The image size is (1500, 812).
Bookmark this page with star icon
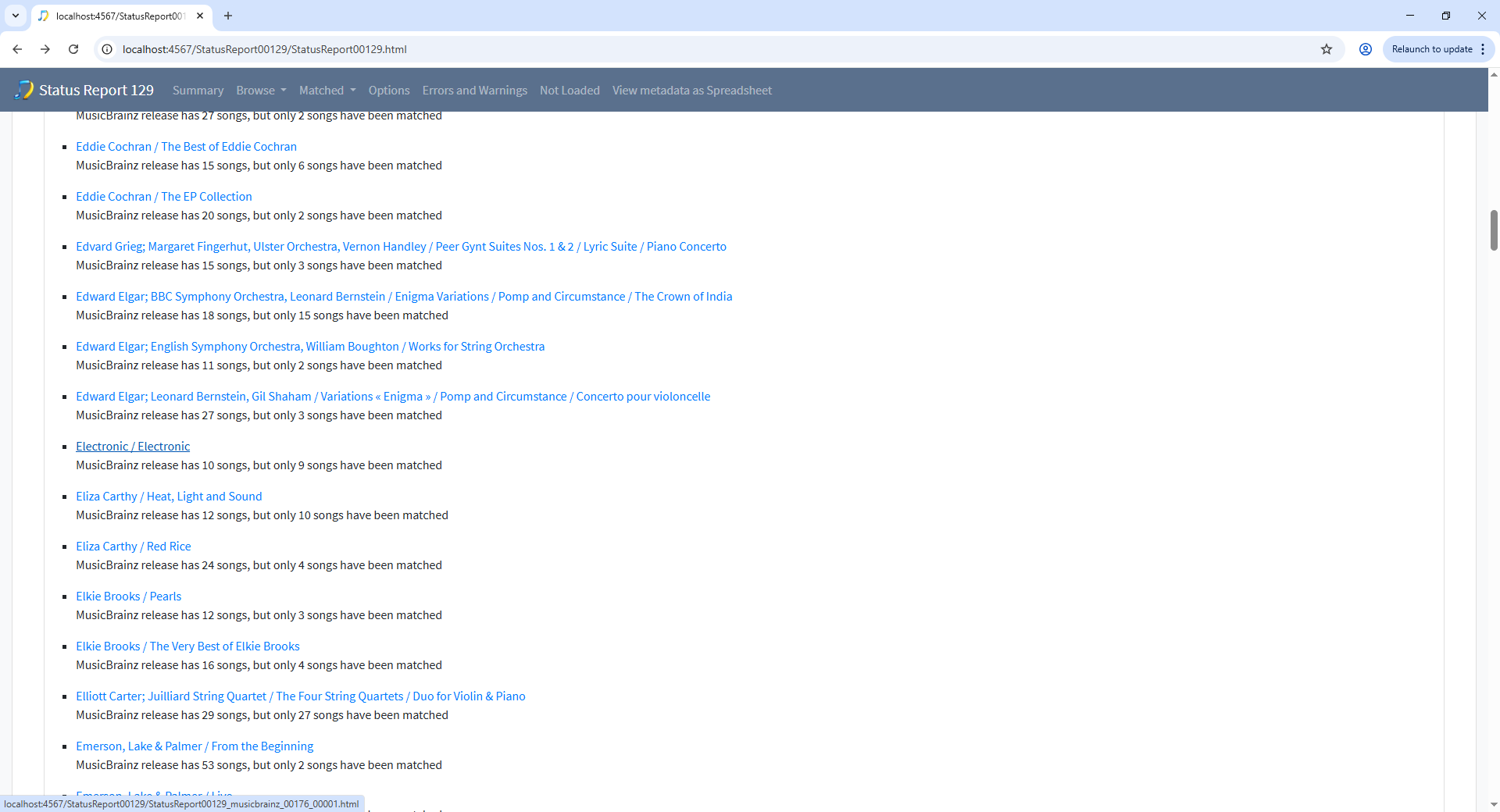click(x=1327, y=49)
